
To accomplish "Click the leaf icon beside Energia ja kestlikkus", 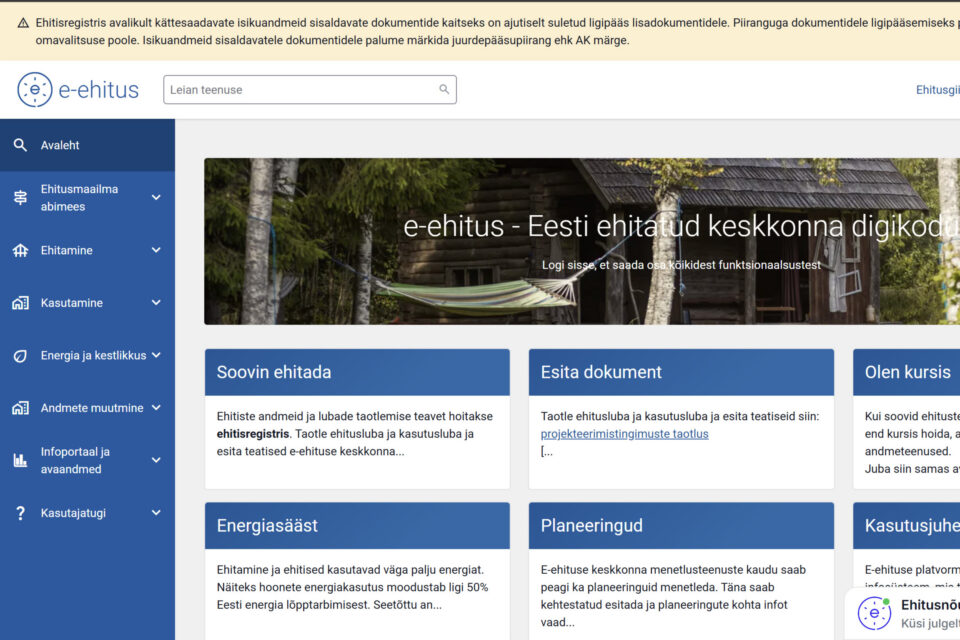I will pyautogui.click(x=20, y=356).
